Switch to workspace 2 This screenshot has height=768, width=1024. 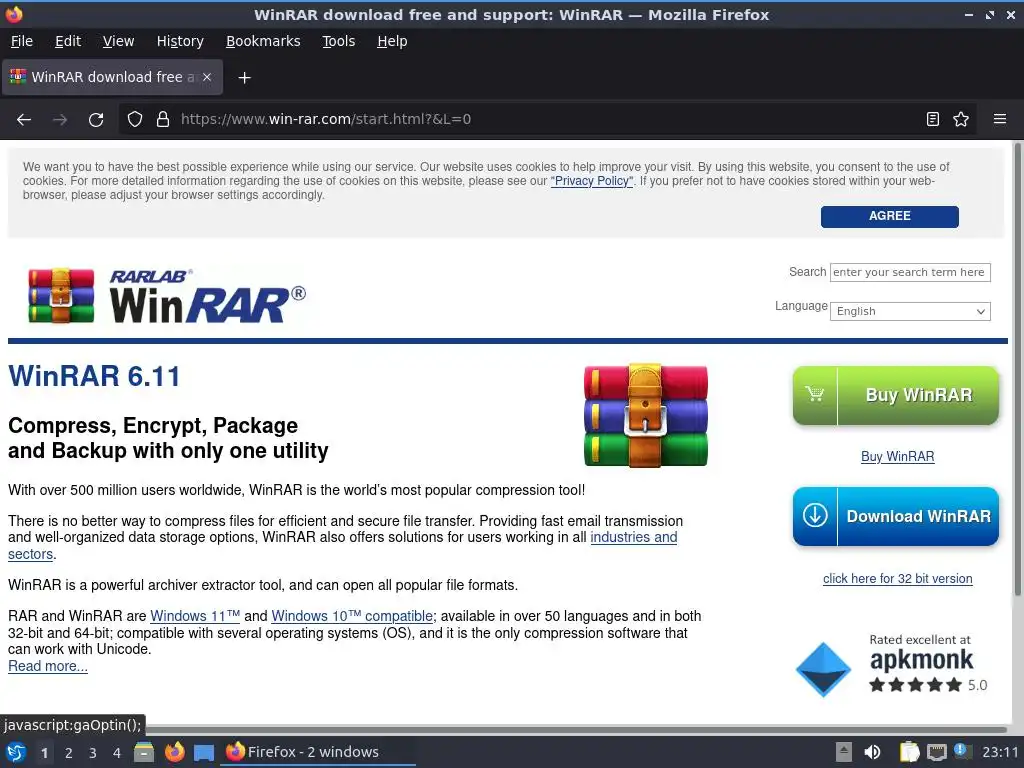[68, 753]
